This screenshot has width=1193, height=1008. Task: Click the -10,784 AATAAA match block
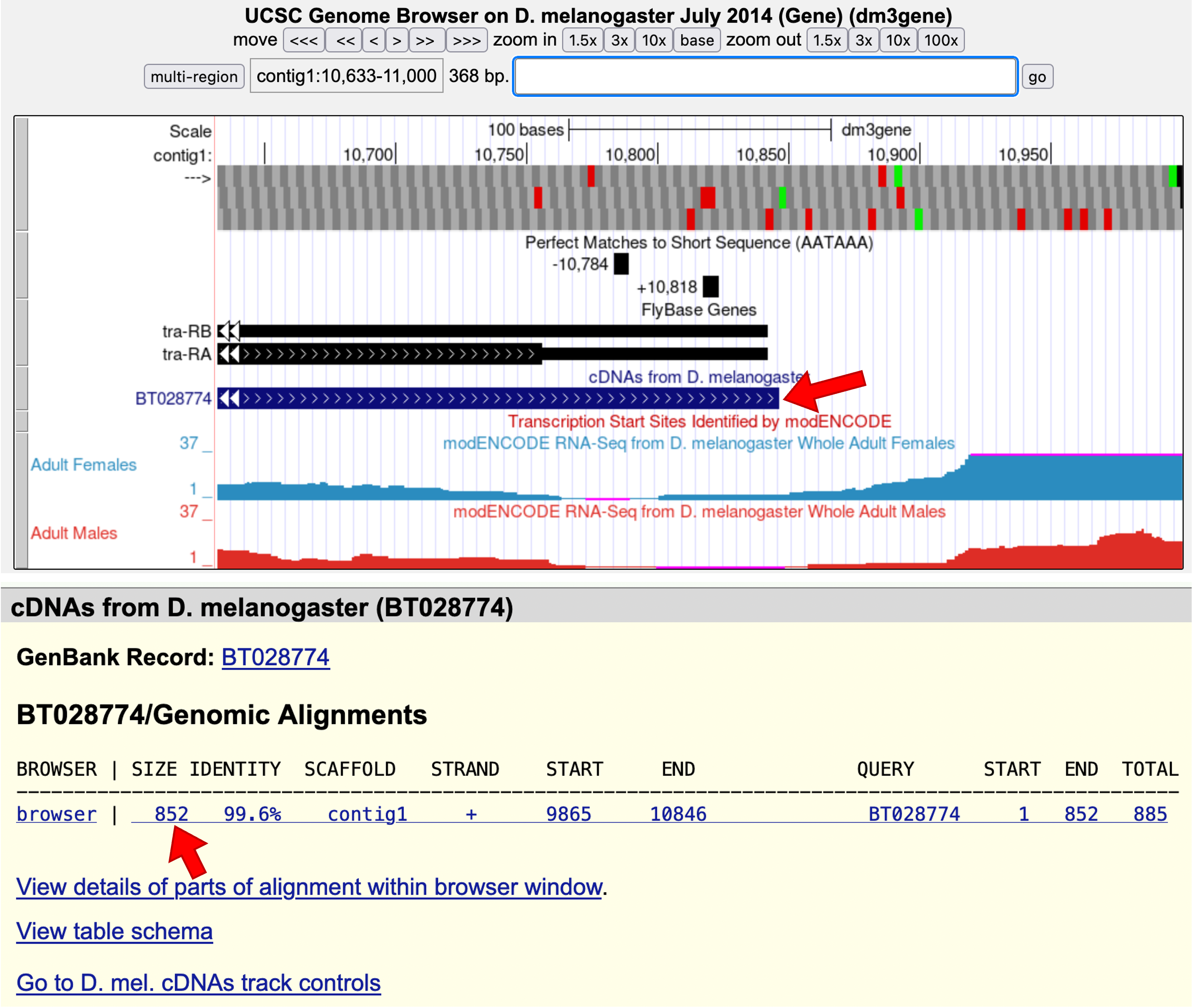pos(621,265)
